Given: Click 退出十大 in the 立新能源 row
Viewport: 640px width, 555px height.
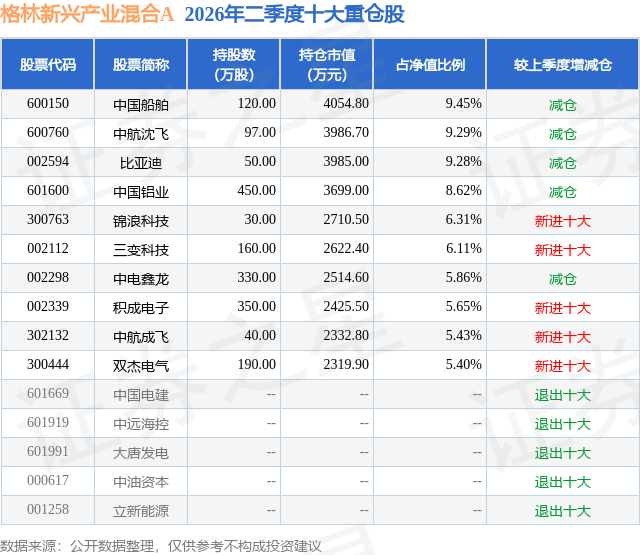Looking at the screenshot, I should (562, 511).
